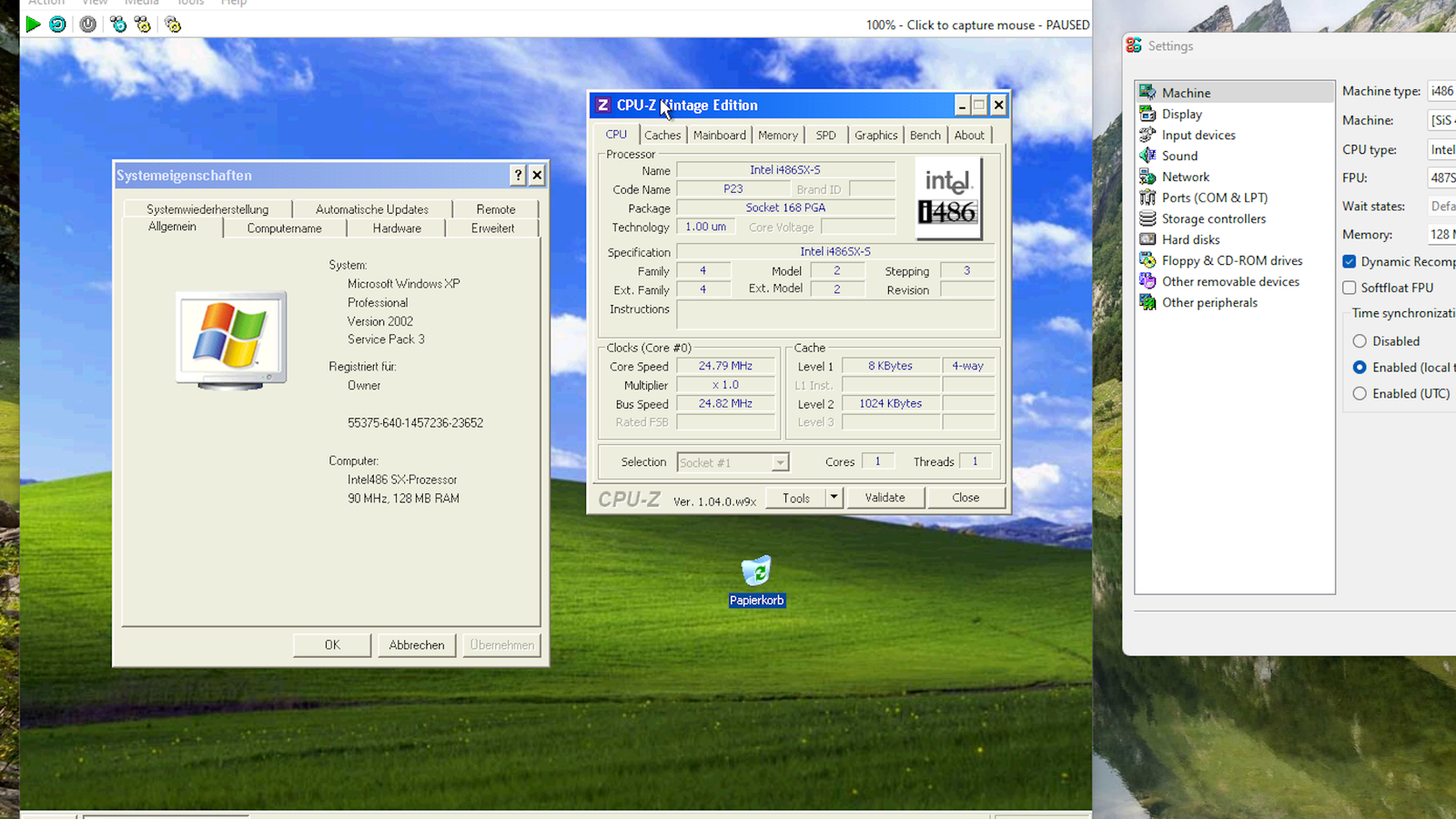Image resolution: width=1456 pixels, height=819 pixels.
Task: Open the Tools dropdown arrow in CPU-Z
Action: (833, 497)
